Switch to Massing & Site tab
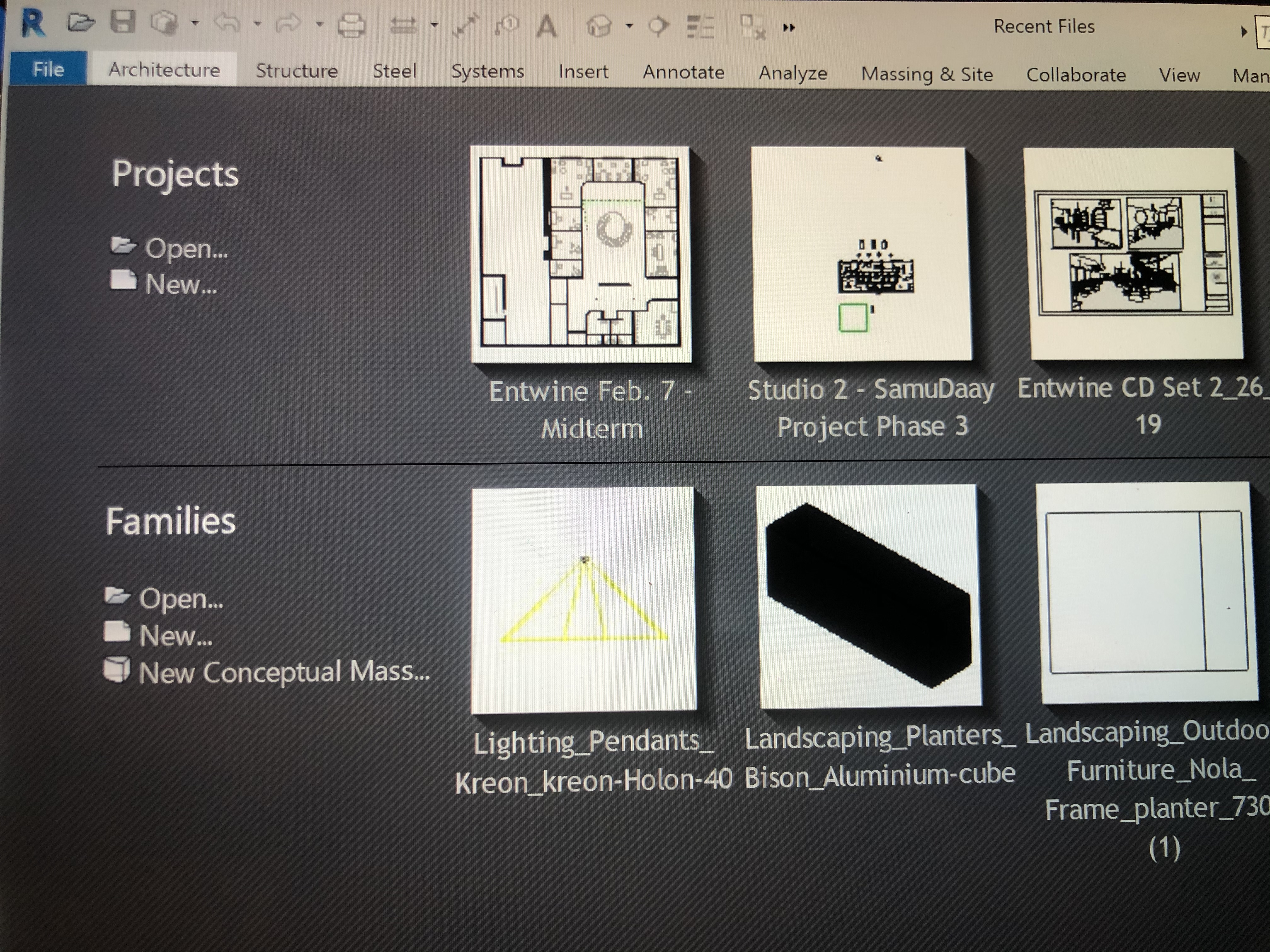1270x952 pixels. [927, 74]
